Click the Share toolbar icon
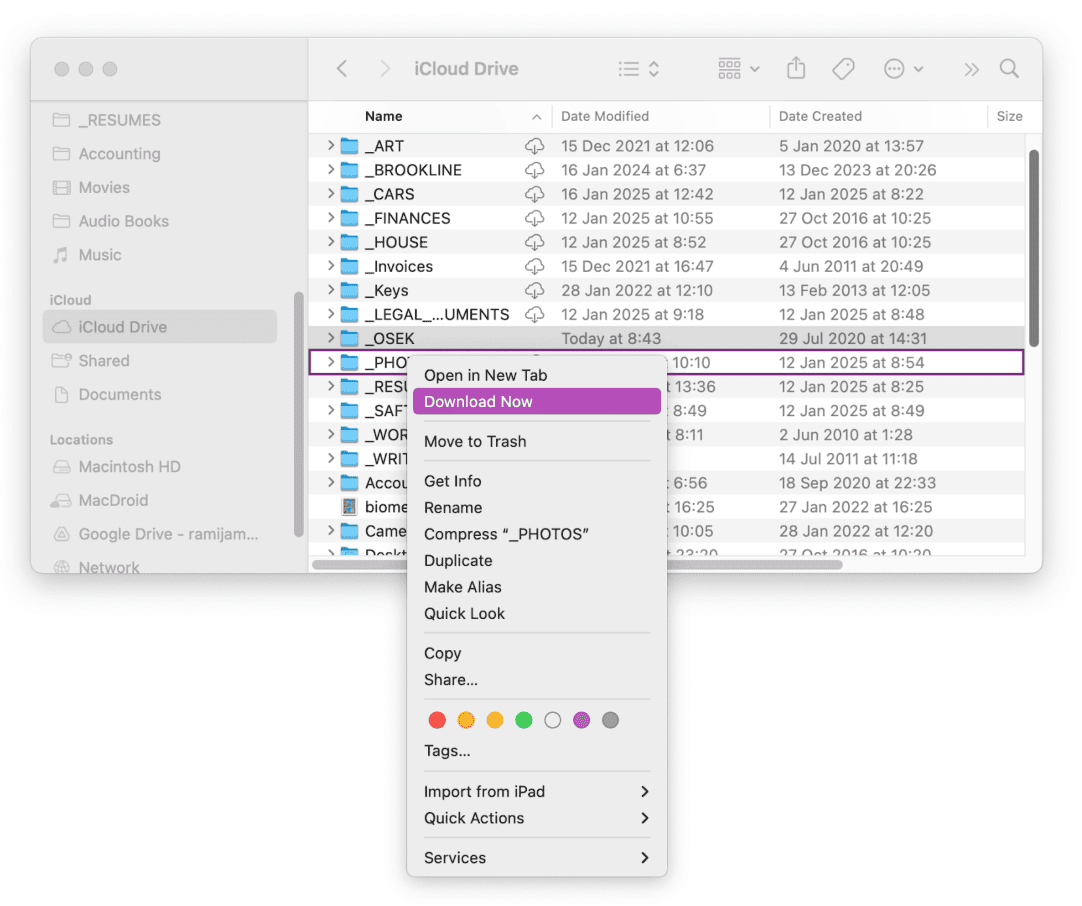Viewport: 1082px width, 906px height. tap(796, 68)
